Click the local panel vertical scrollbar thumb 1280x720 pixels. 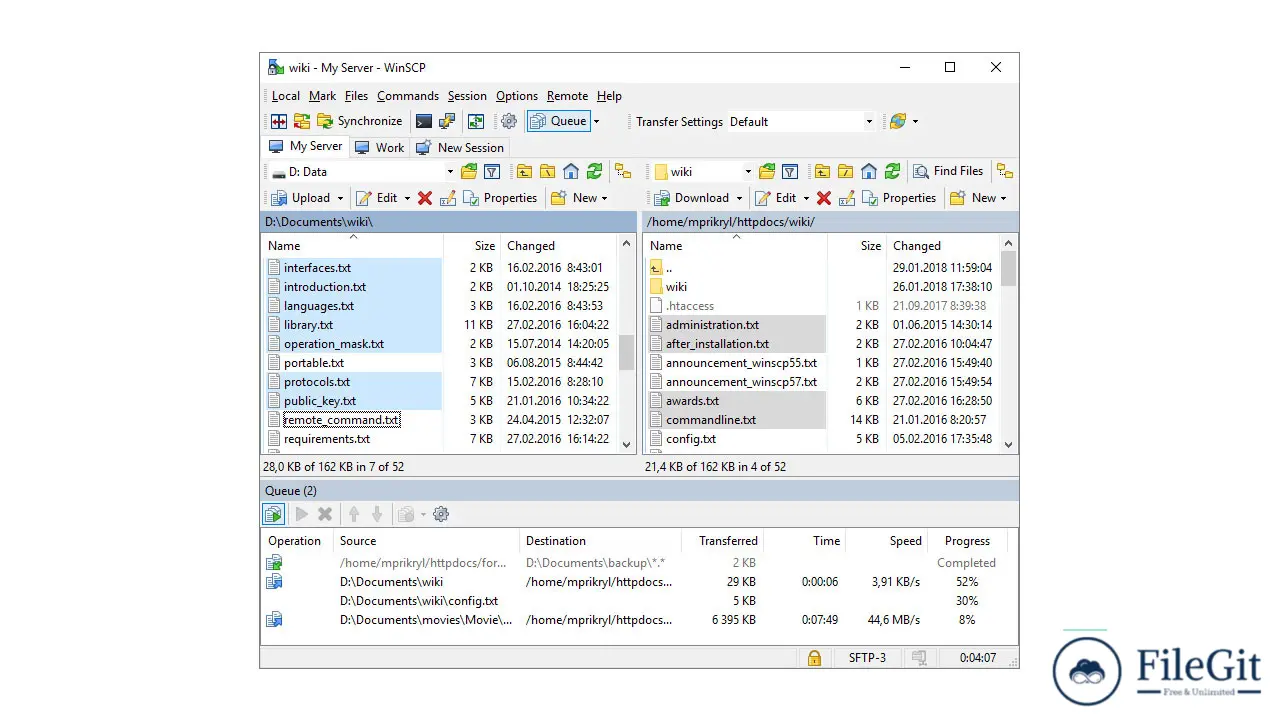coord(627,352)
